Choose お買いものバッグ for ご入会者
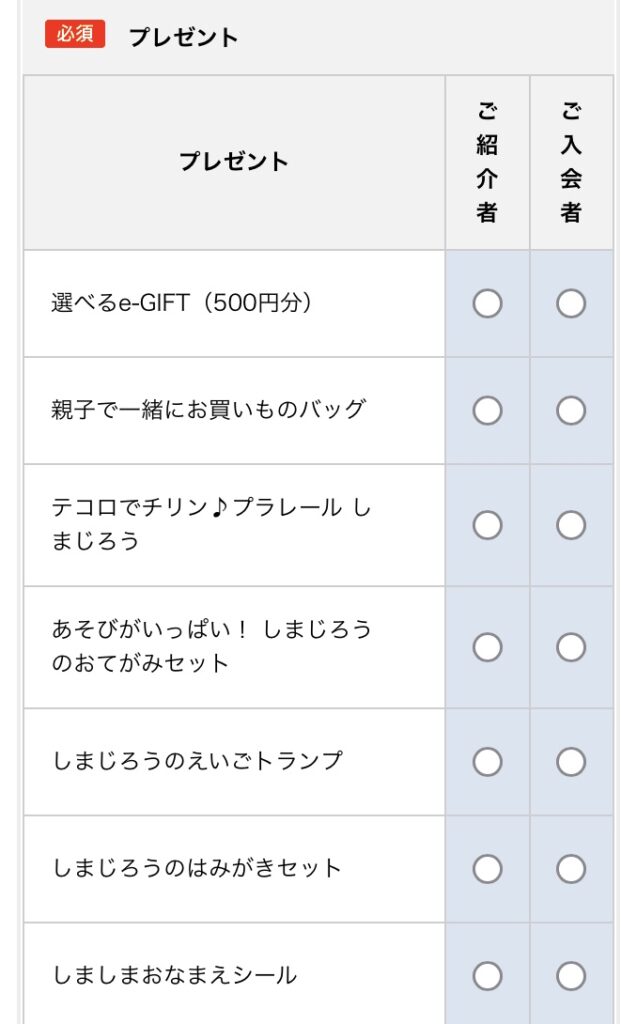The width and height of the screenshot is (621, 1024). pyautogui.click(x=571, y=410)
